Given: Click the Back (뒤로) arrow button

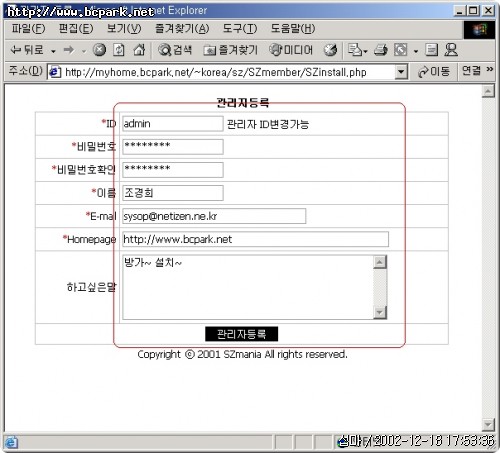Looking at the screenshot, I should (27, 50).
